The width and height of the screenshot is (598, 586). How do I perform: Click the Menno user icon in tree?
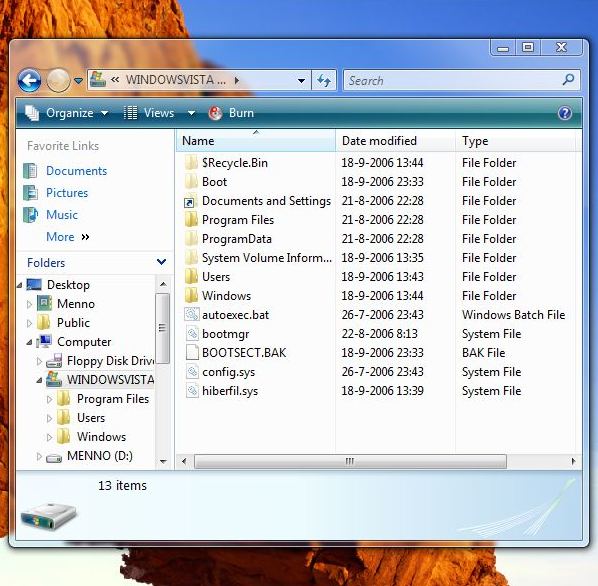(44, 303)
